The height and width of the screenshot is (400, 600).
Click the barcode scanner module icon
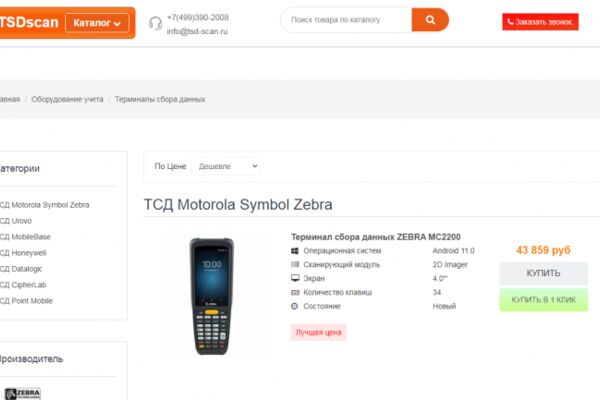click(295, 264)
